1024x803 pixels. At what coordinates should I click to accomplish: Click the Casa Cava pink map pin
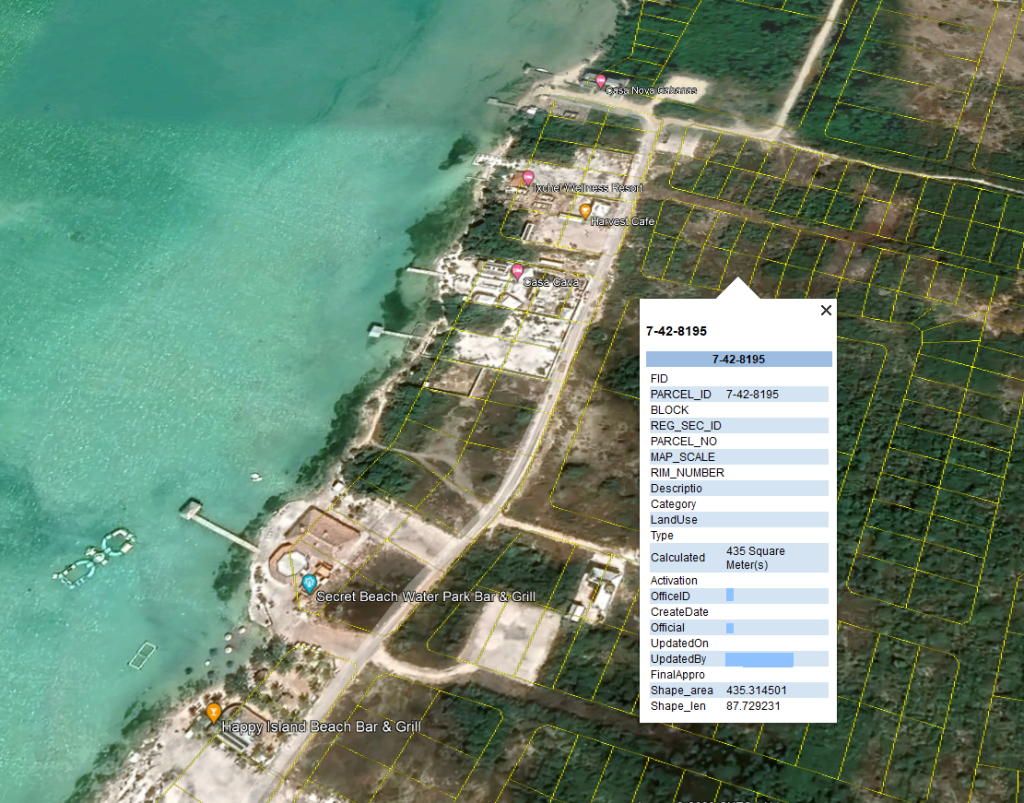pyautogui.click(x=517, y=271)
